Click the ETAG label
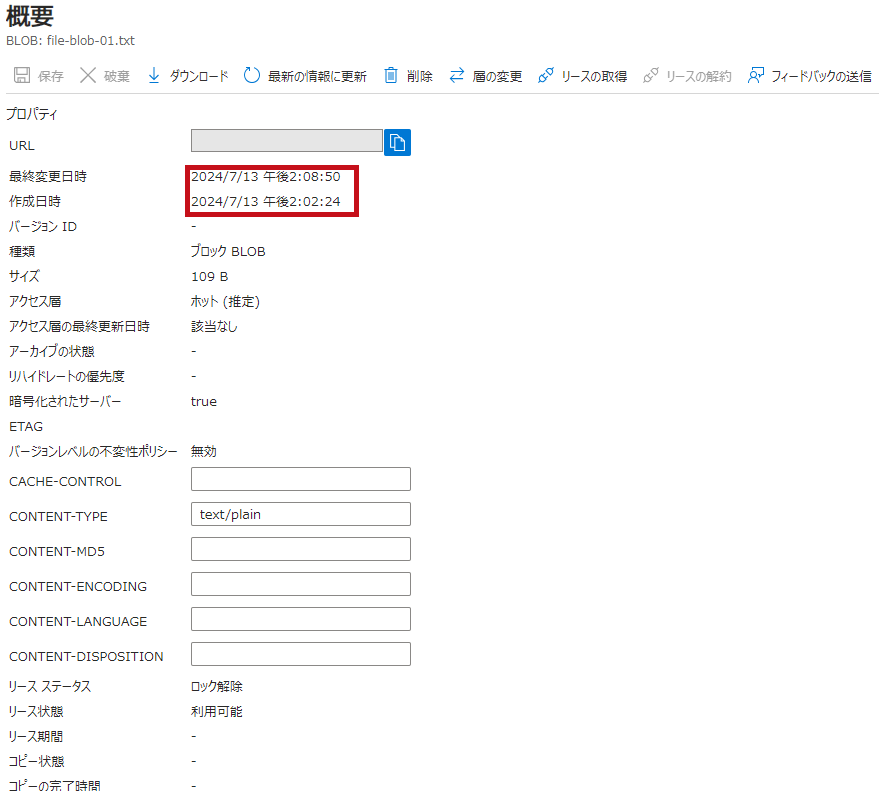879x791 pixels. pyautogui.click(x=26, y=427)
